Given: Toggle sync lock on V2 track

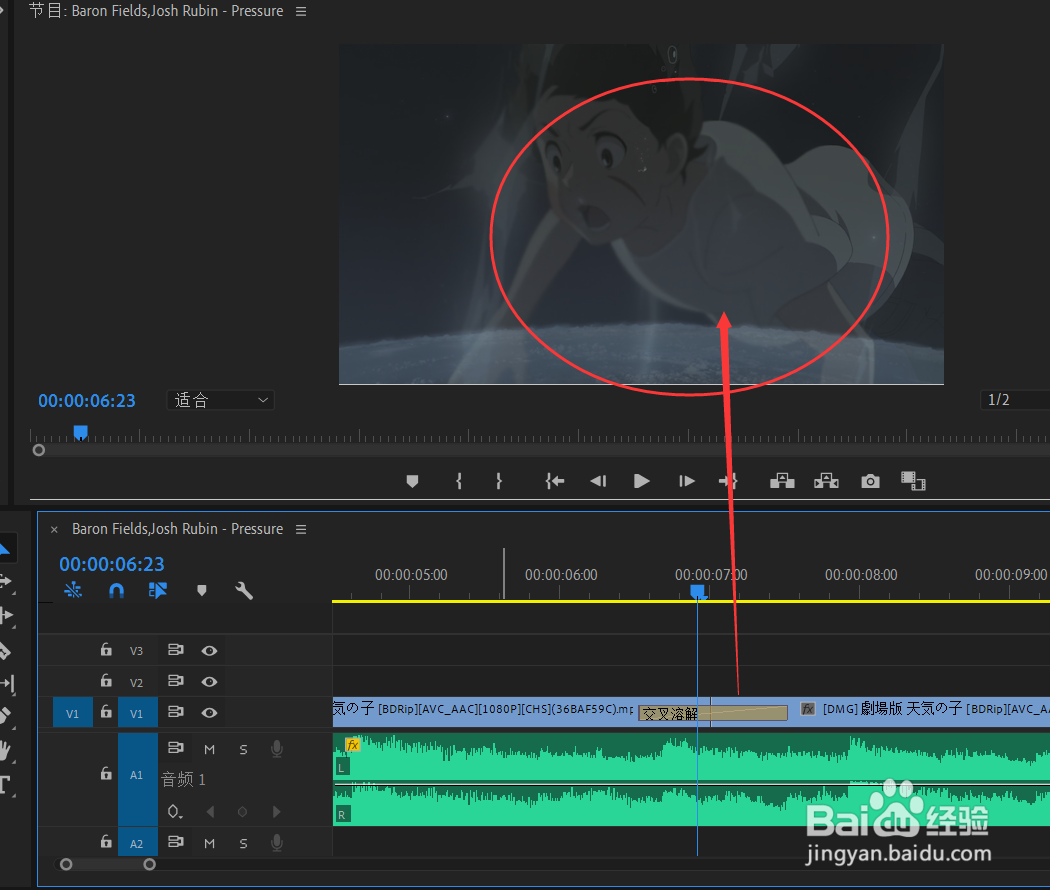Looking at the screenshot, I should point(175,680).
